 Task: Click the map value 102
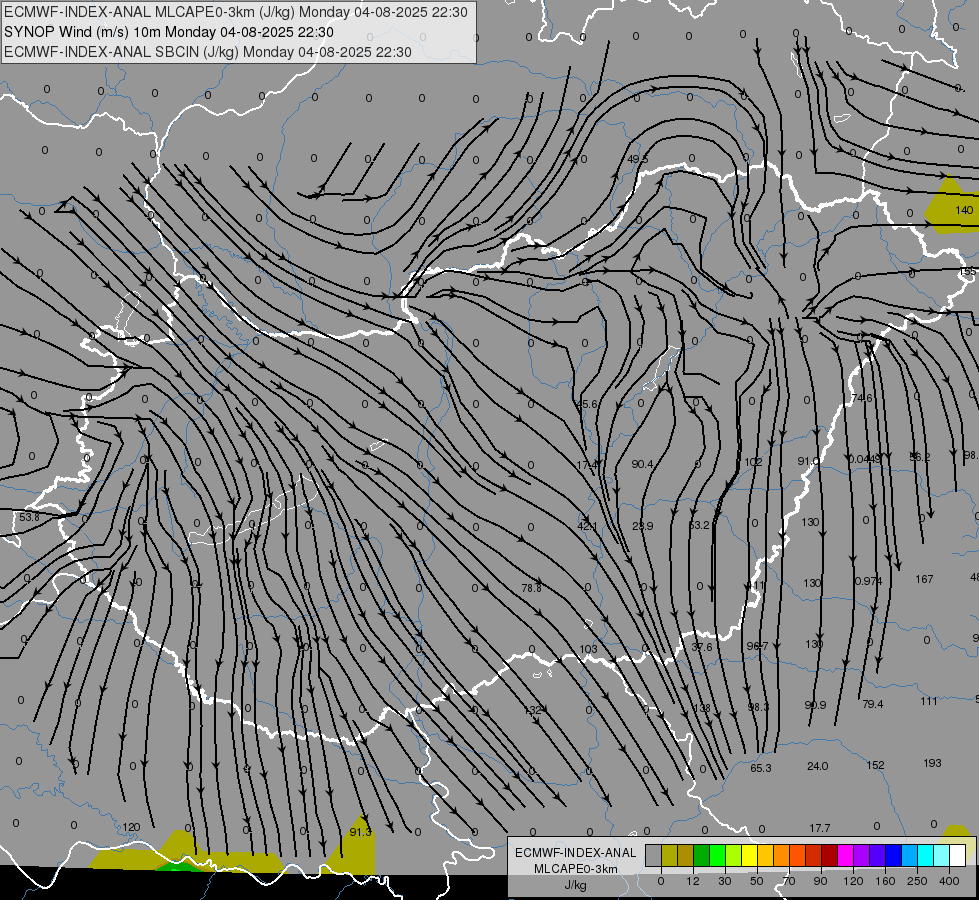point(753,462)
